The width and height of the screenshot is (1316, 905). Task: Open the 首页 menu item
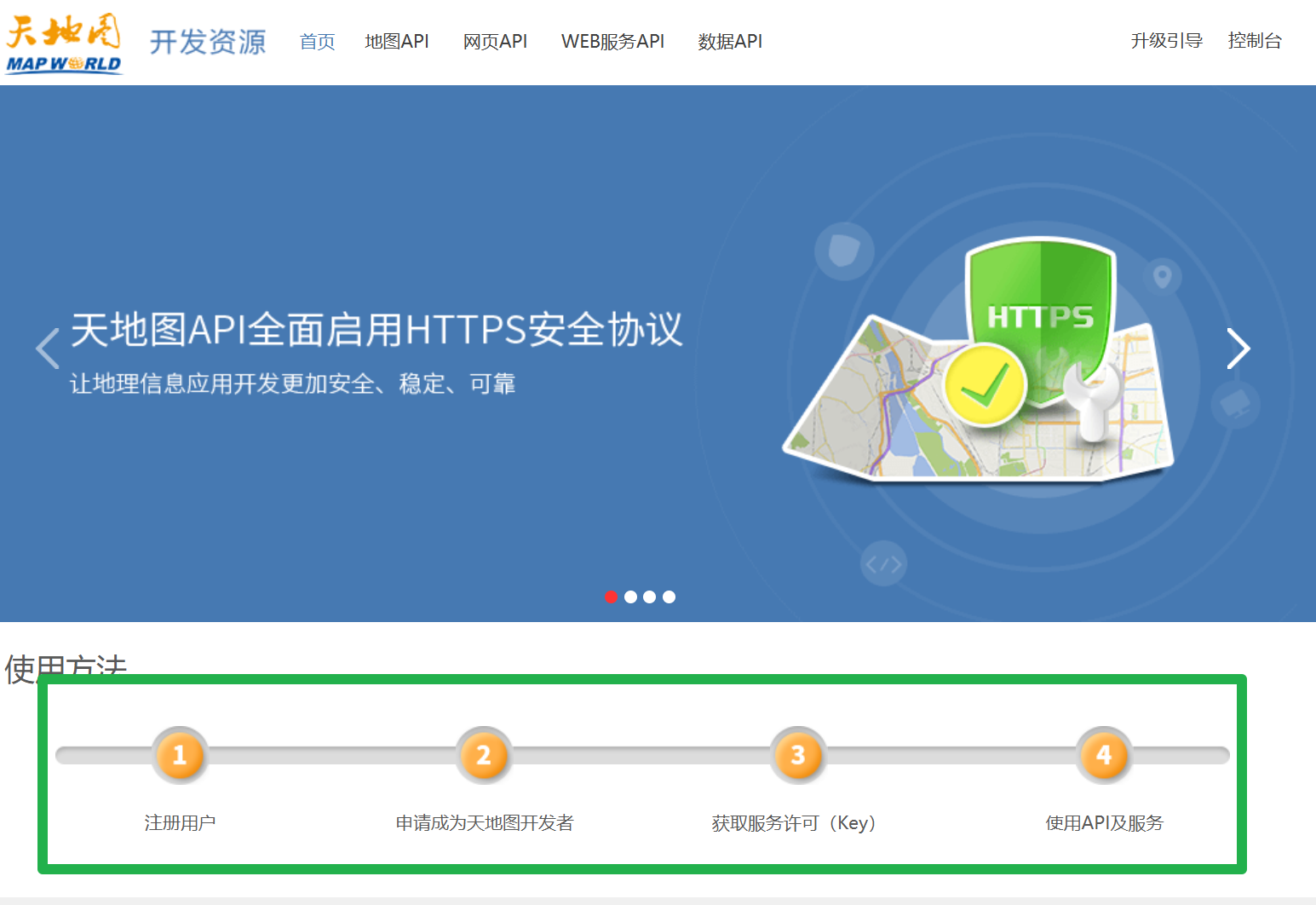pyautogui.click(x=318, y=41)
